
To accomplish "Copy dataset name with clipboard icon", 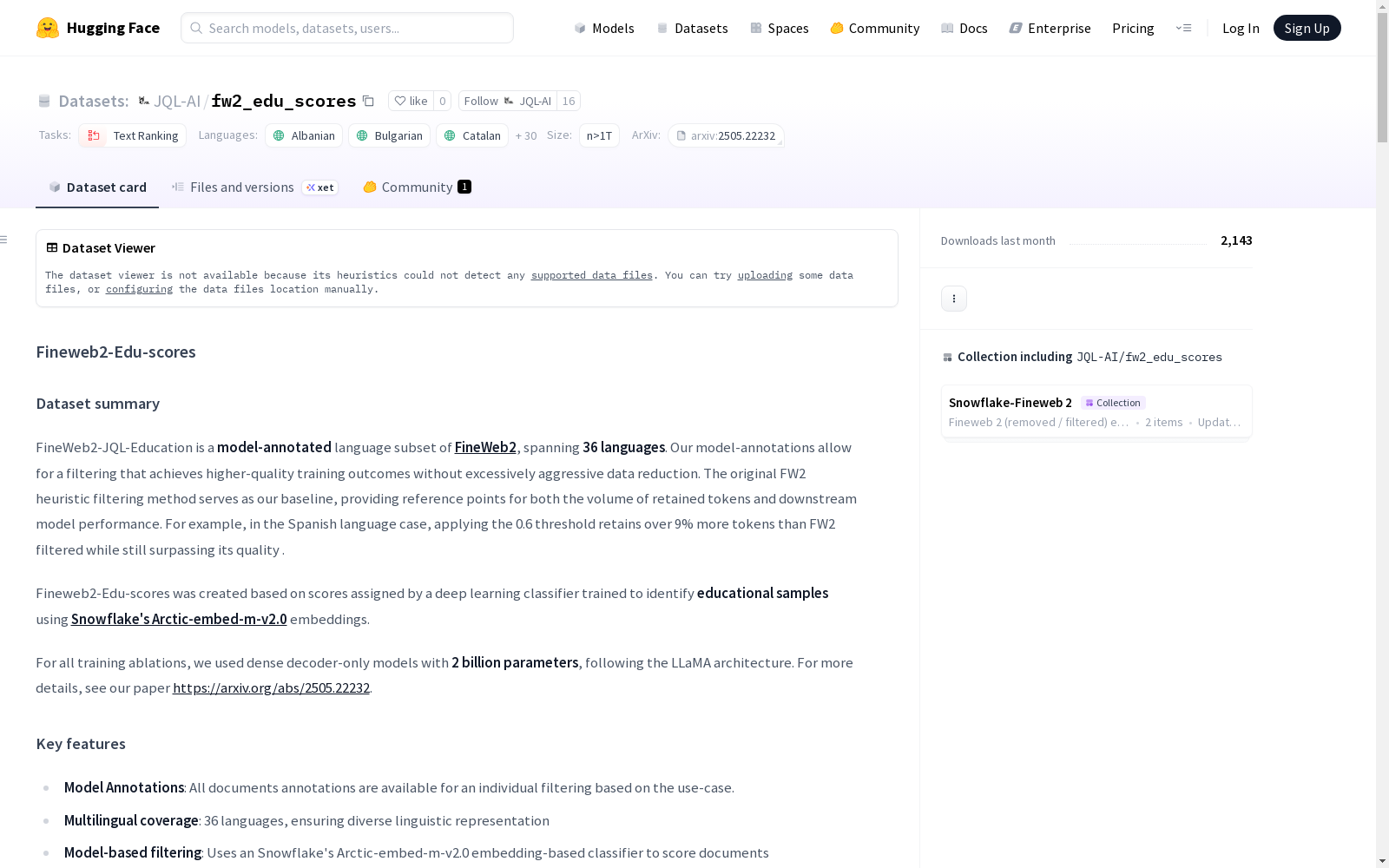I will 368,101.
